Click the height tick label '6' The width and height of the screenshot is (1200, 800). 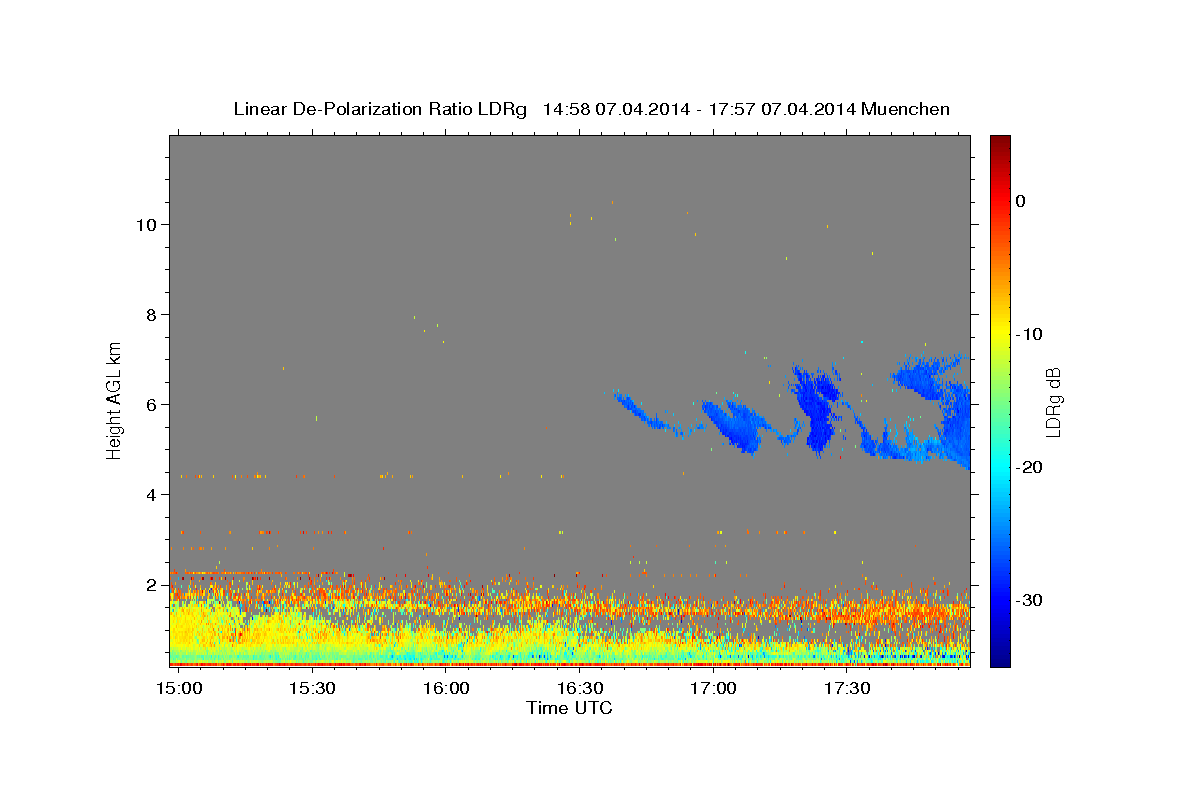tap(152, 405)
